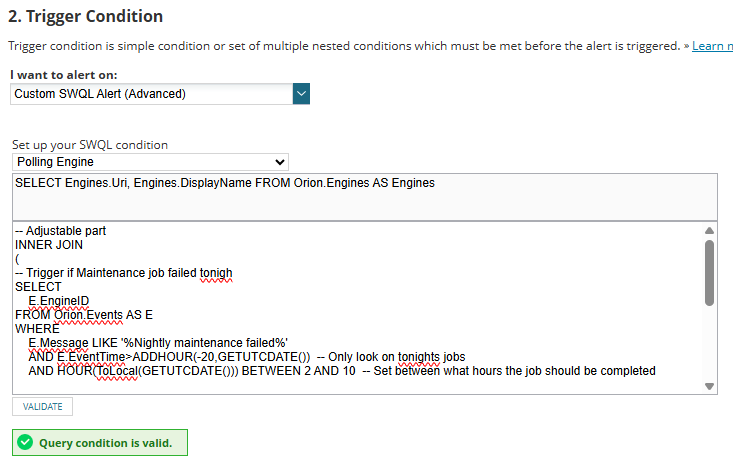The width and height of the screenshot is (733, 459).
Task: Click 'Orion.Events' in the FROM clause
Action: click(88, 315)
